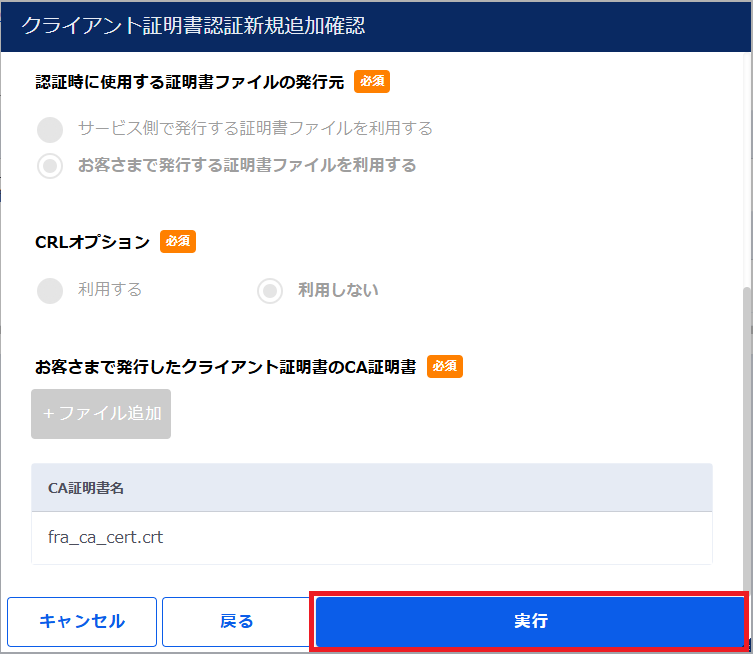753x654 pixels.
Task: Click the 必須 badge beside CRLオプション
Action: click(178, 241)
